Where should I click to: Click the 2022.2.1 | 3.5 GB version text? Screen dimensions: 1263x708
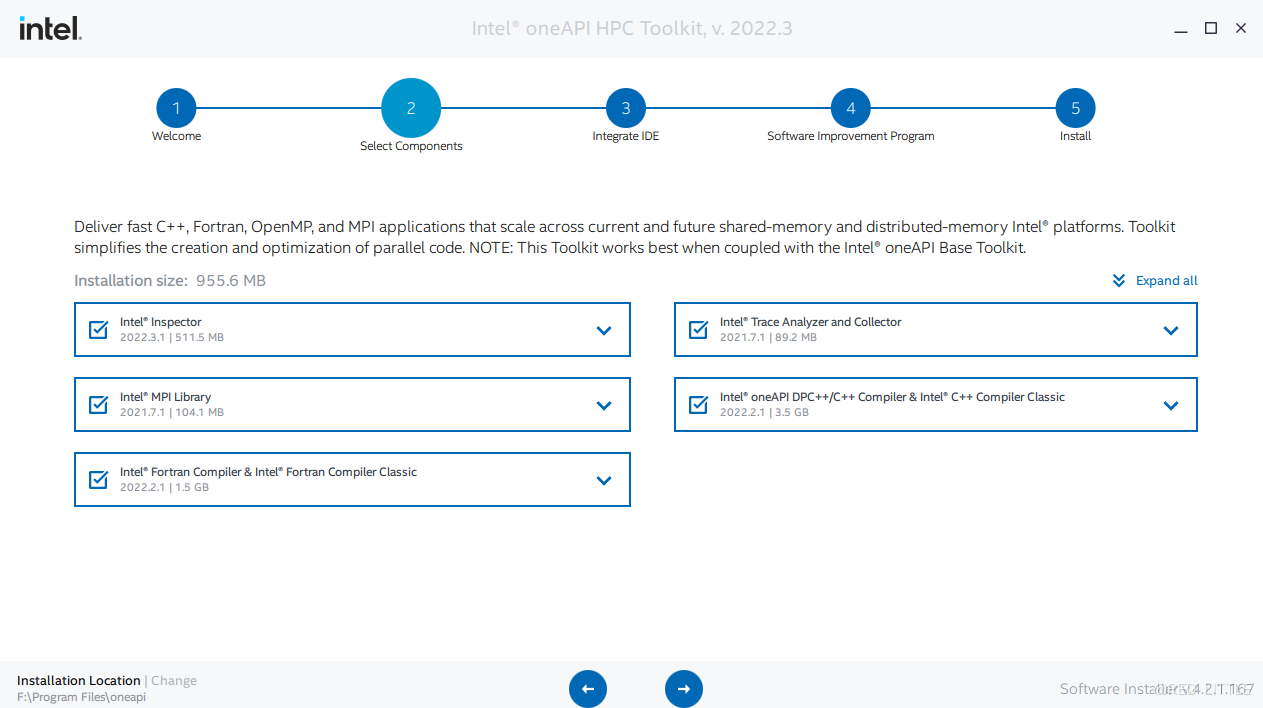click(764, 413)
